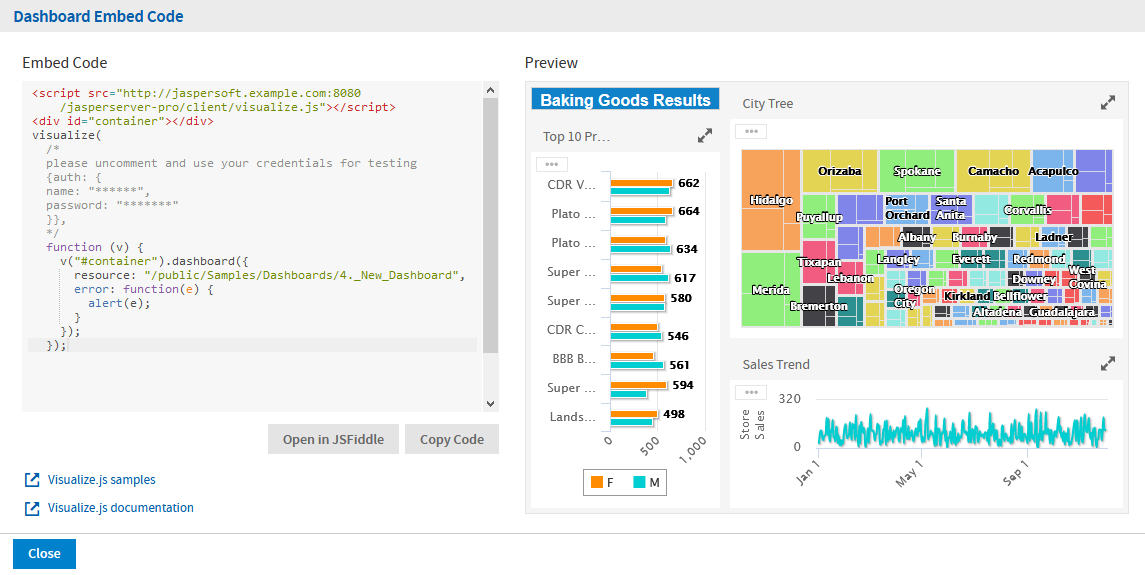Select the Merida tile in City Tree
This screenshot has height=575, width=1145.
(770, 289)
